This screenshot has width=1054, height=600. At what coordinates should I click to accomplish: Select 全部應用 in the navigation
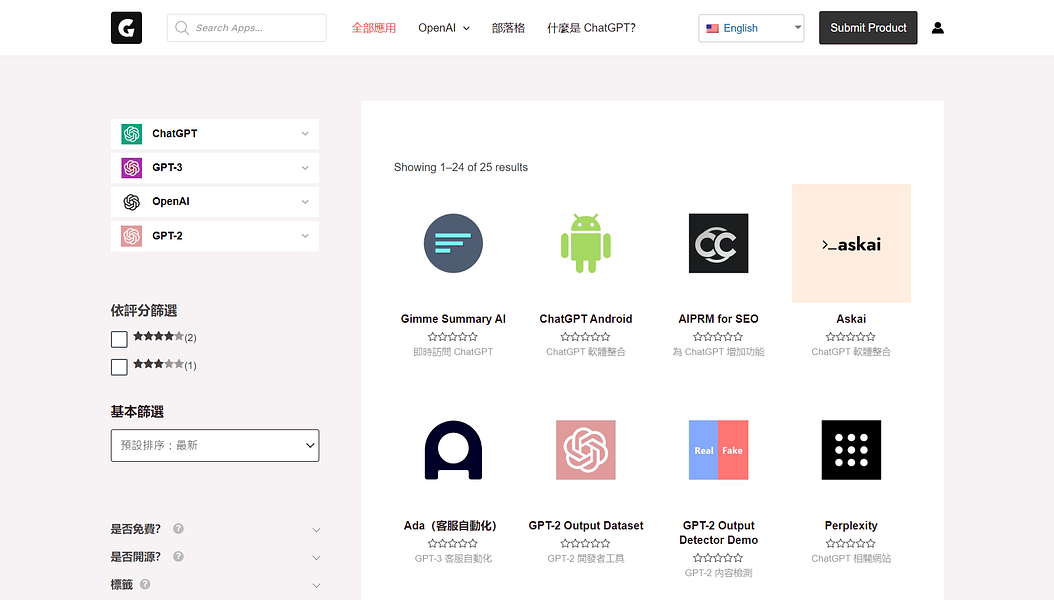coord(374,28)
